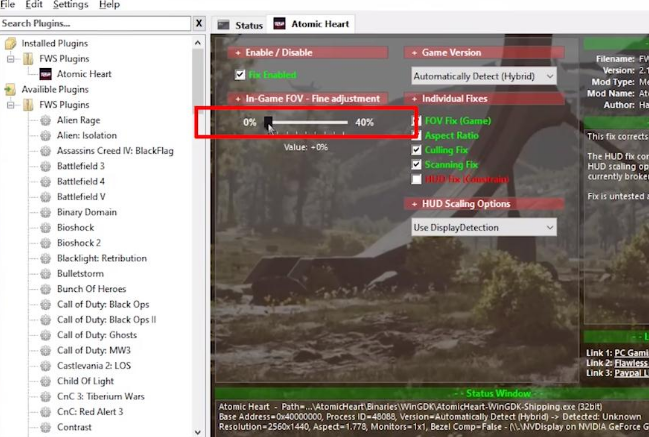This screenshot has width=649, height=437.
Task: Click gear icon next to Blacklight: Retribution
Action: click(x=46, y=259)
